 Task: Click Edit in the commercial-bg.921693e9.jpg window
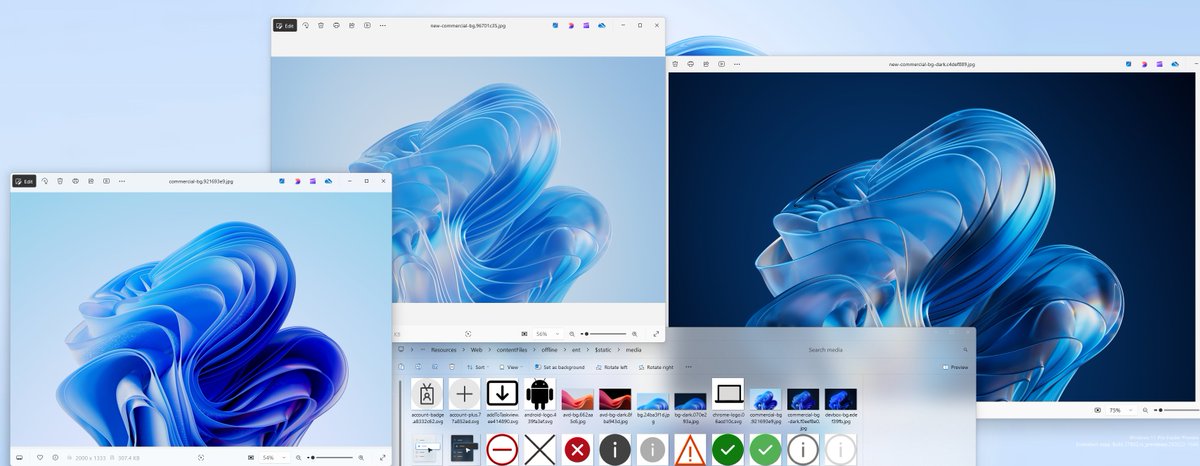pyautogui.click(x=24, y=181)
